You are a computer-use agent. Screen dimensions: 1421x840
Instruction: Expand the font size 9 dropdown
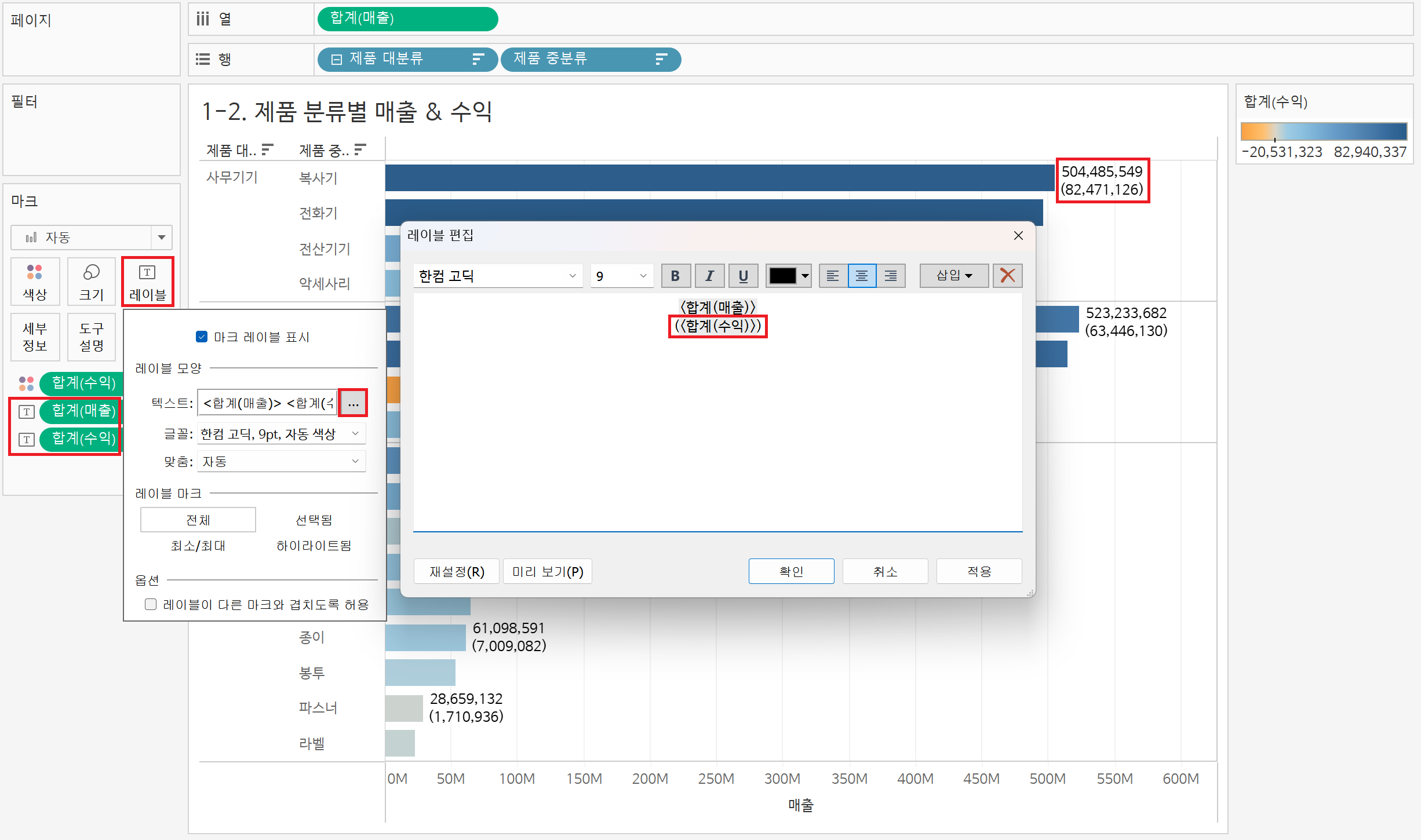642,276
